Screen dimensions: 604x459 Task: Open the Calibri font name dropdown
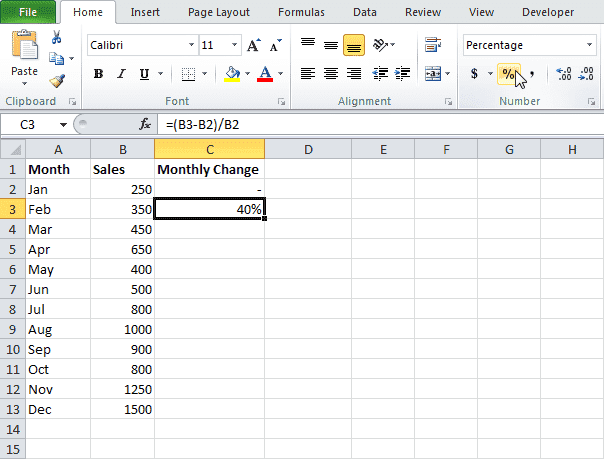191,46
